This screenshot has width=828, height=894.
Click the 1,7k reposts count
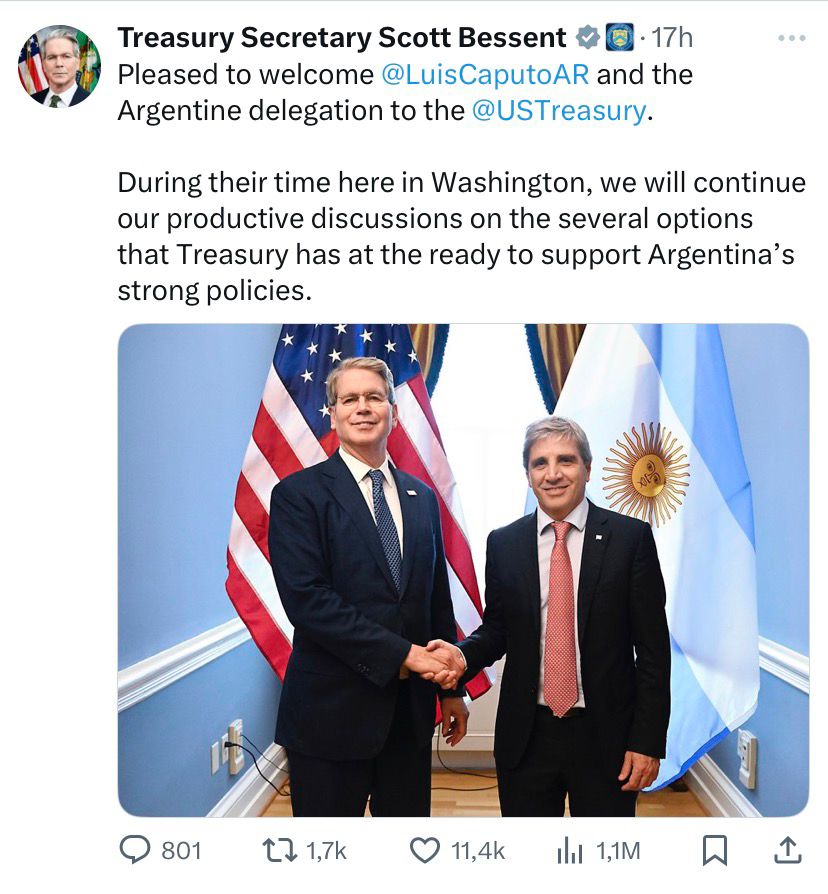326,851
